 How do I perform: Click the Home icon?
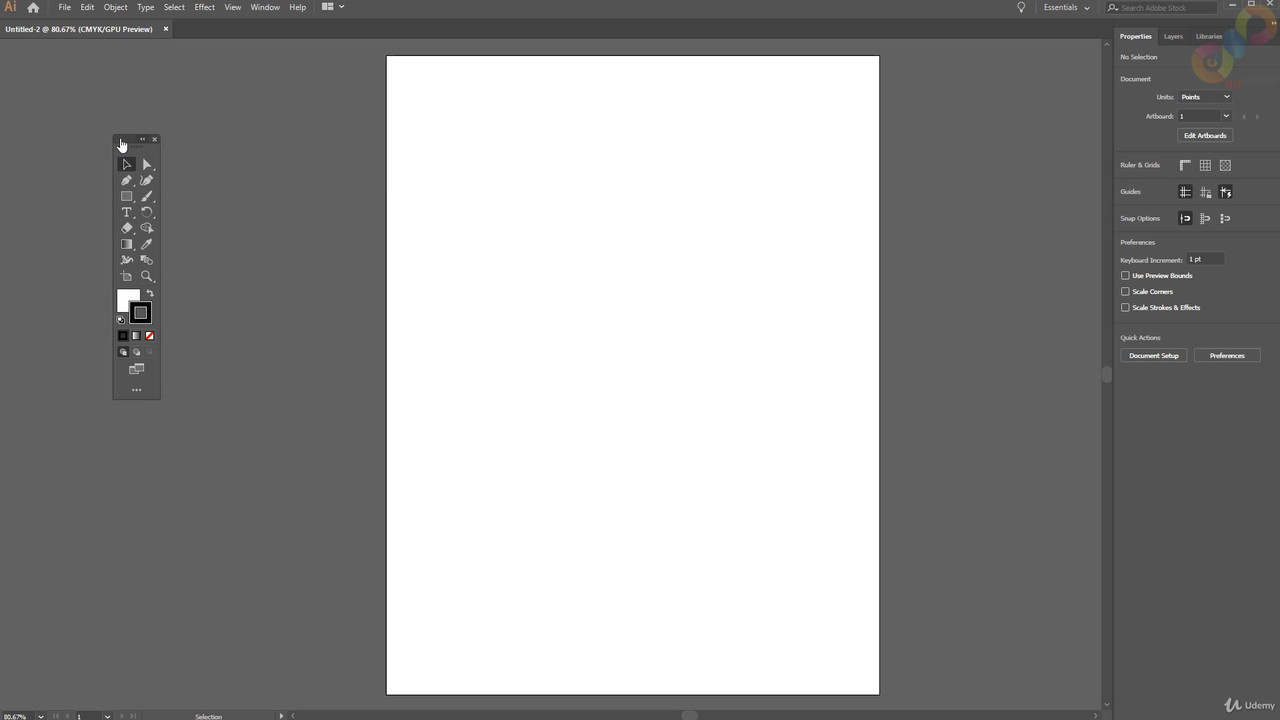click(x=33, y=7)
